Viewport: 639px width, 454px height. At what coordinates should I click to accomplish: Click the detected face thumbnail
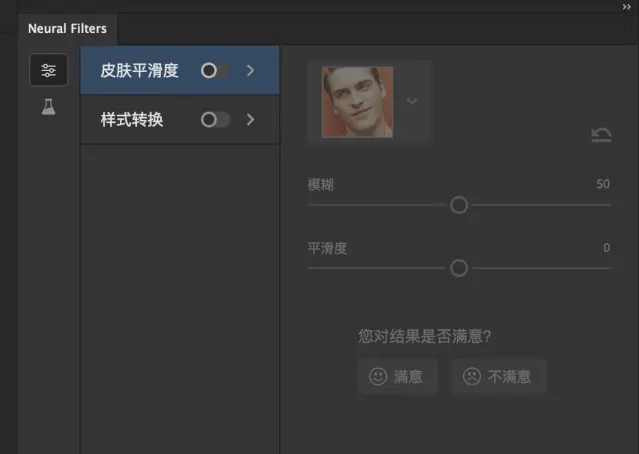(x=357, y=102)
